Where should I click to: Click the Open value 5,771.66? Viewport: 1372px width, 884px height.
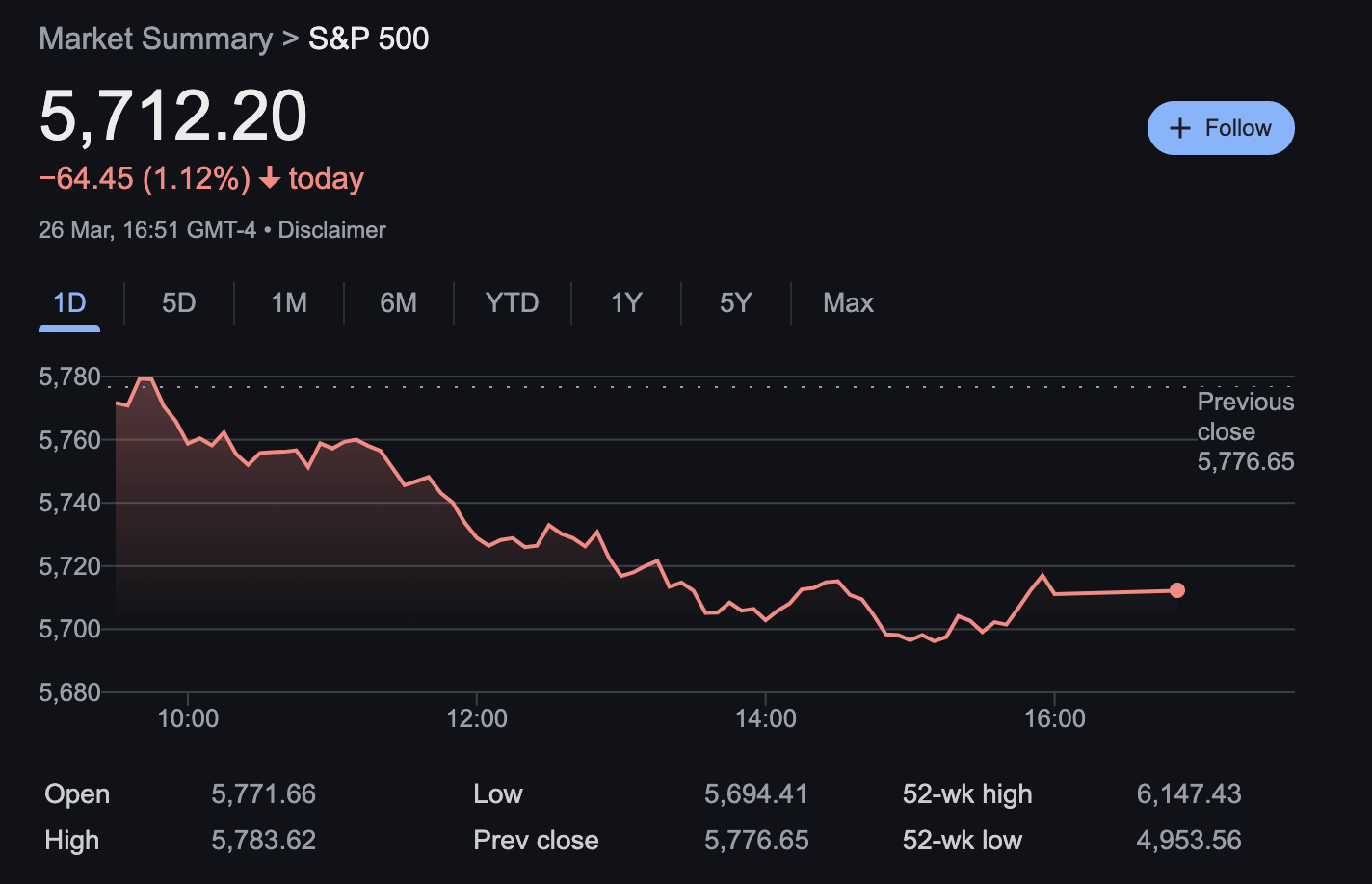point(263,793)
